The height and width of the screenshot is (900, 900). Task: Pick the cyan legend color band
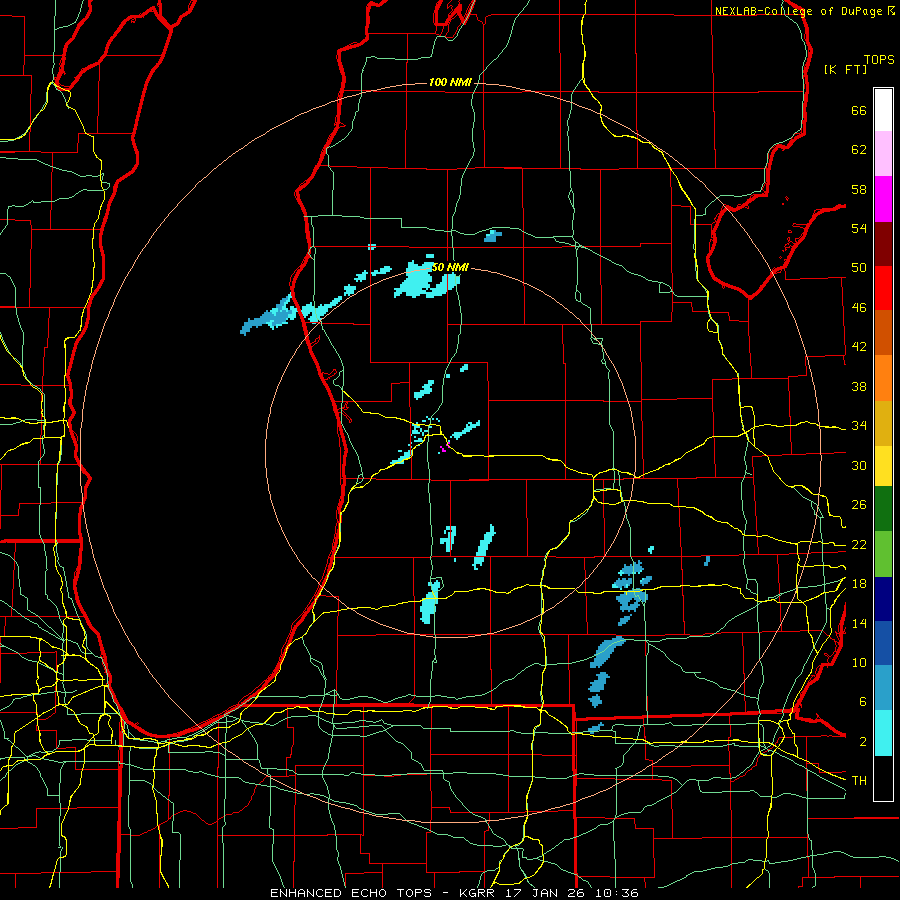pos(883,734)
